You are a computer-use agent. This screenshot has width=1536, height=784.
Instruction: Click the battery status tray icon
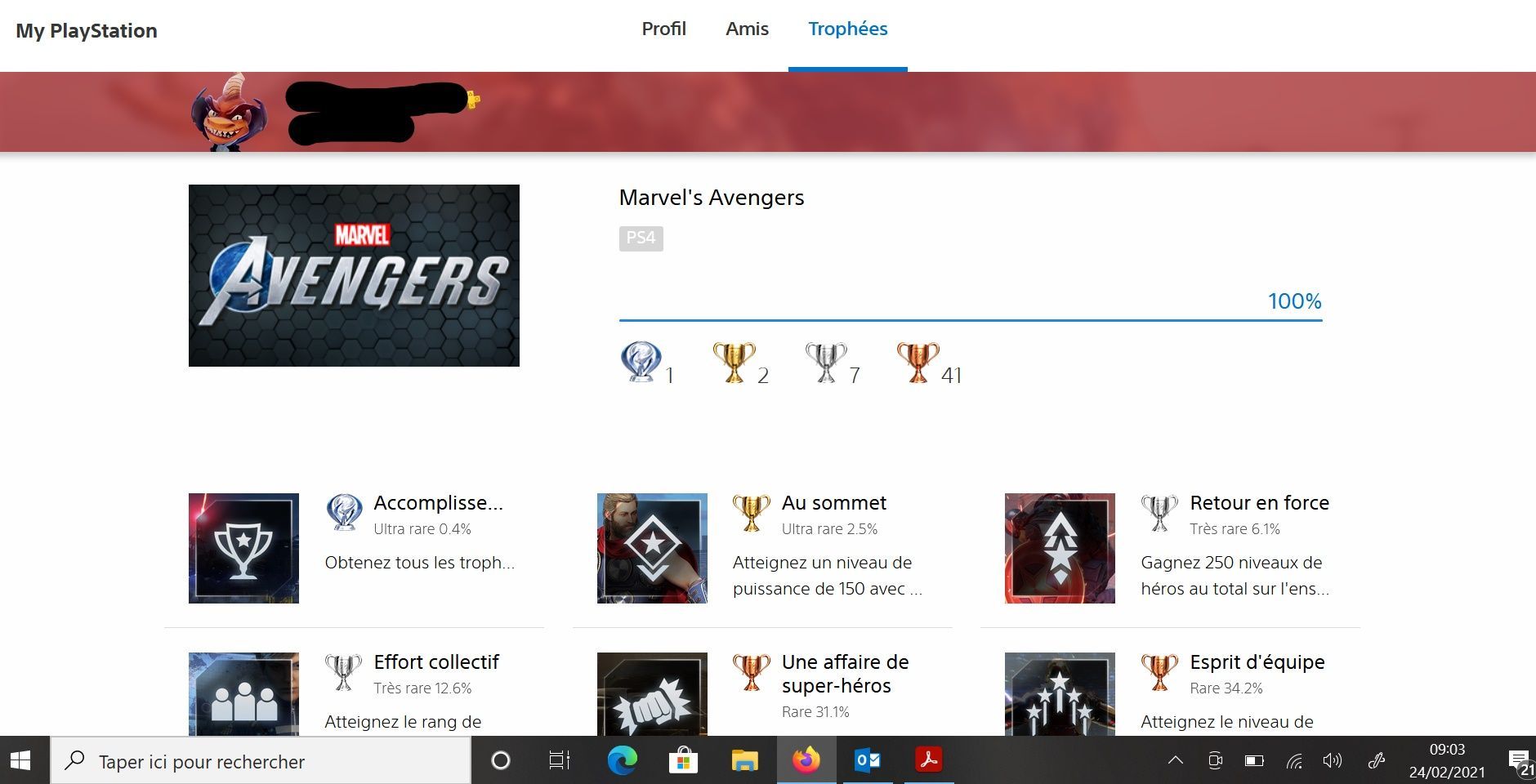tap(1254, 760)
